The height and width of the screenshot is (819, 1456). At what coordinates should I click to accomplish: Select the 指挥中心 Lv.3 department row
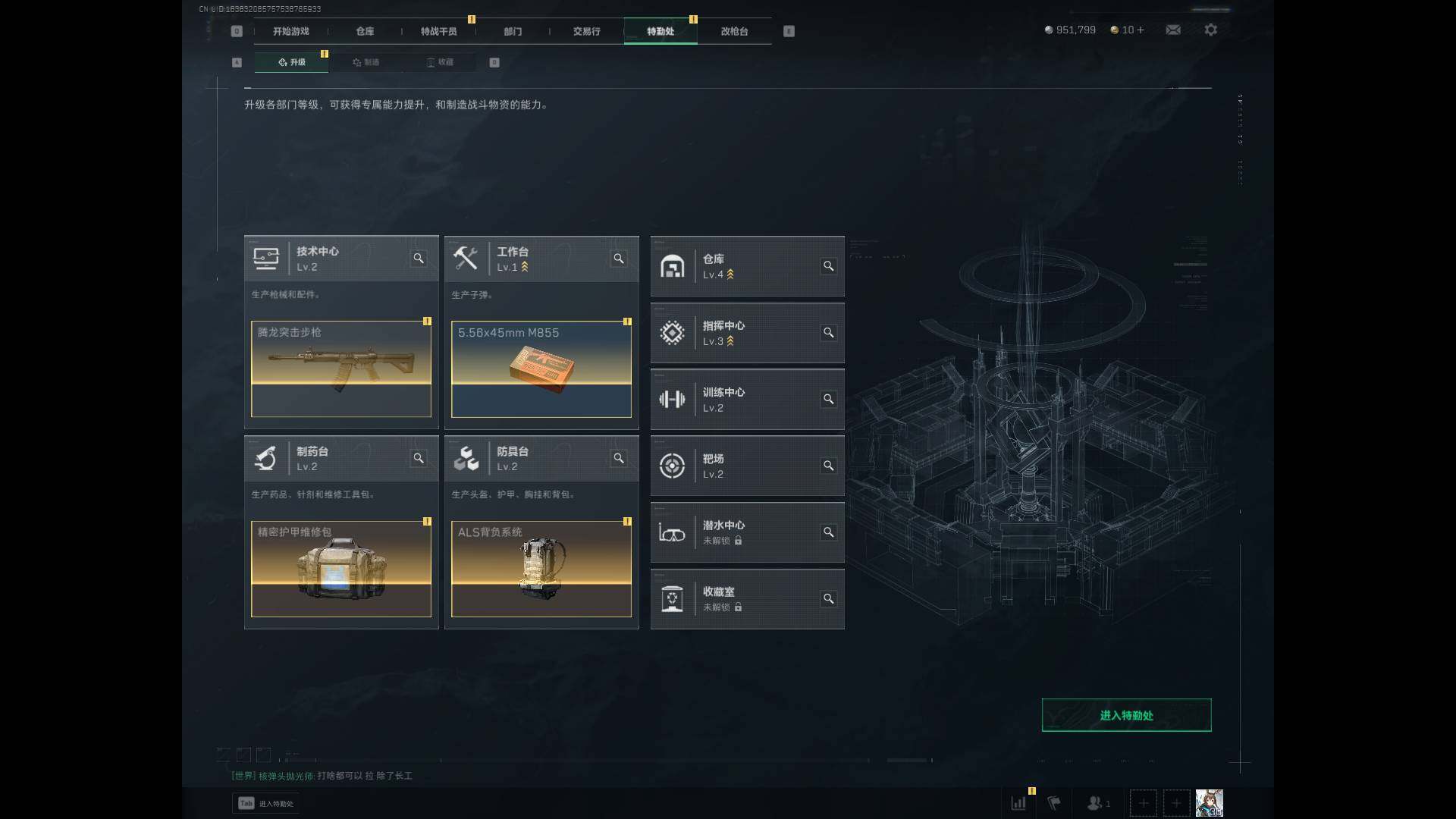click(x=747, y=333)
